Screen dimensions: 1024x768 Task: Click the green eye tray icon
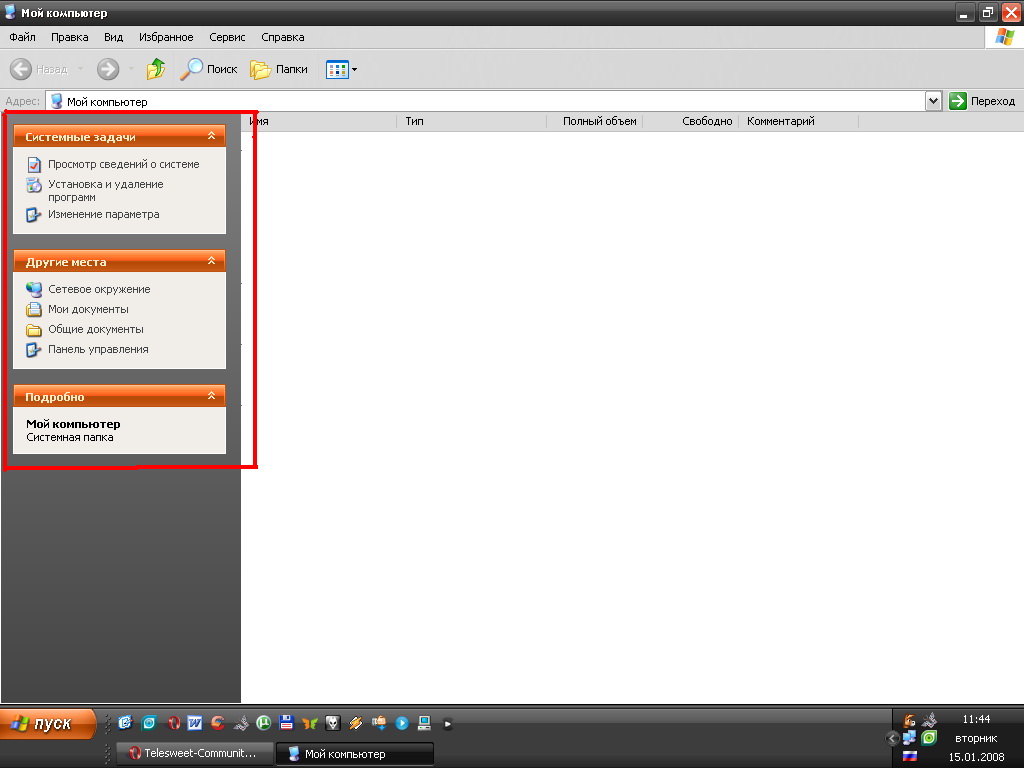pos(929,738)
